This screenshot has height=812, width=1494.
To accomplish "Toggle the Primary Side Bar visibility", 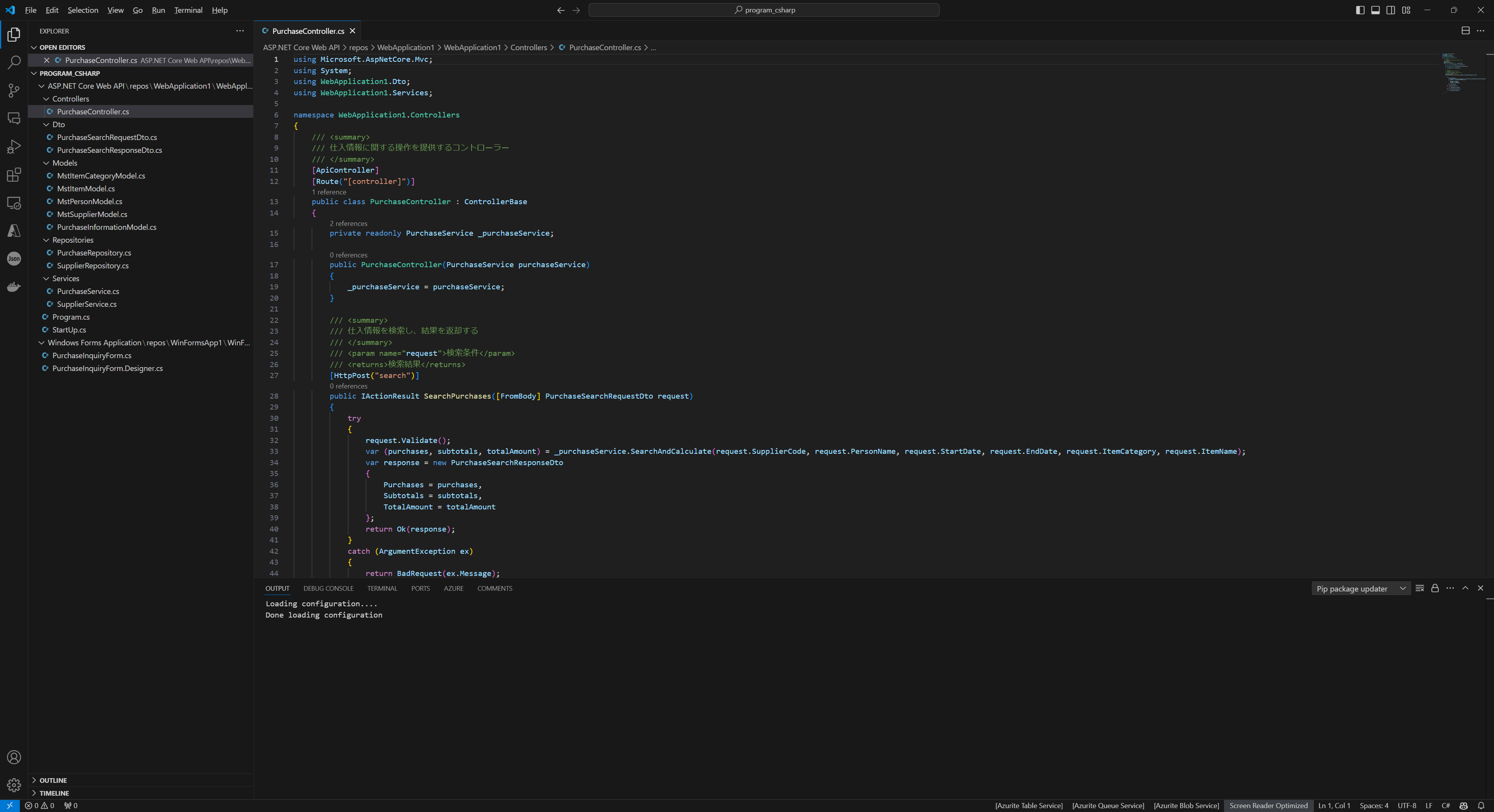I will point(1360,10).
